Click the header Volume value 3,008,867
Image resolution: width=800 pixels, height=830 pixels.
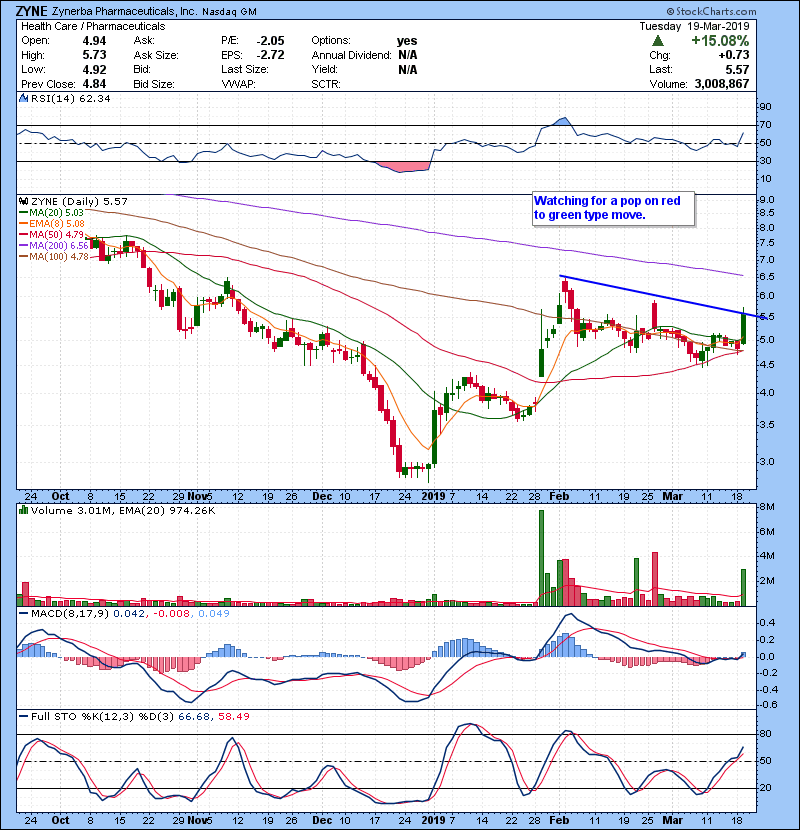(x=722, y=84)
